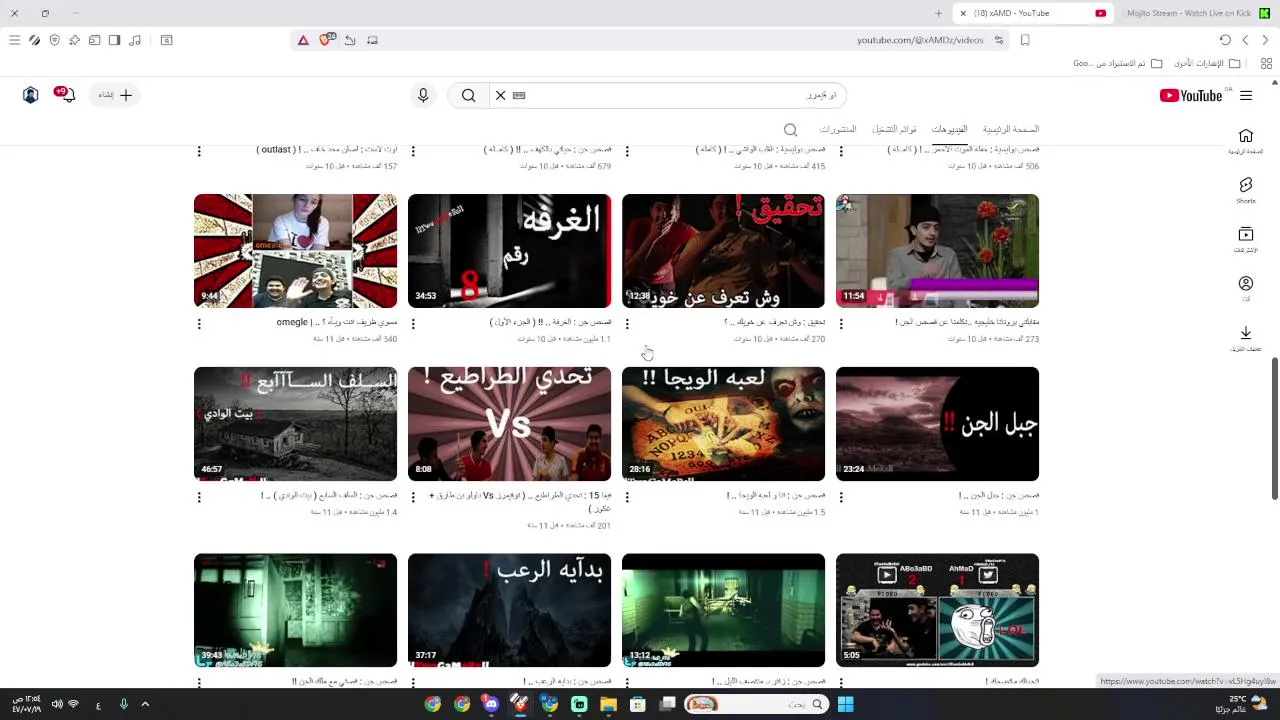Open three-dot menu for الغرفة video
The height and width of the screenshot is (720, 1280).
[413, 324]
